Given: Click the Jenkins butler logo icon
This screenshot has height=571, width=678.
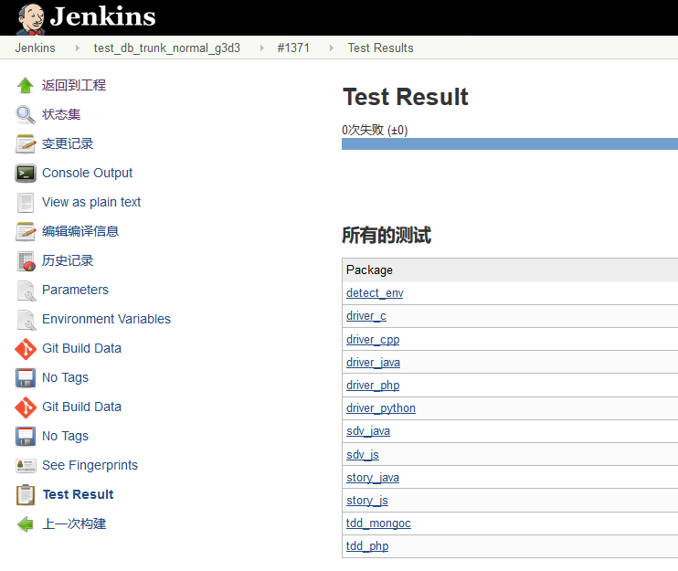Looking at the screenshot, I should pyautogui.click(x=29, y=17).
